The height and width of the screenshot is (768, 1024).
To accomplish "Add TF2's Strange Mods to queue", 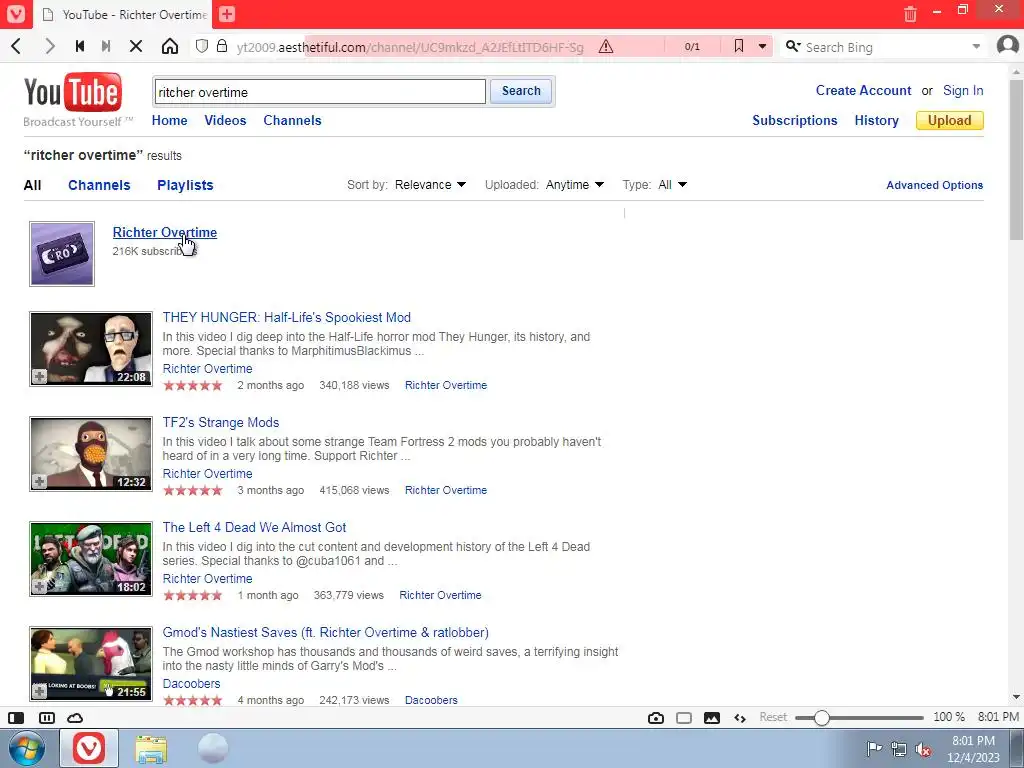I will point(40,482).
